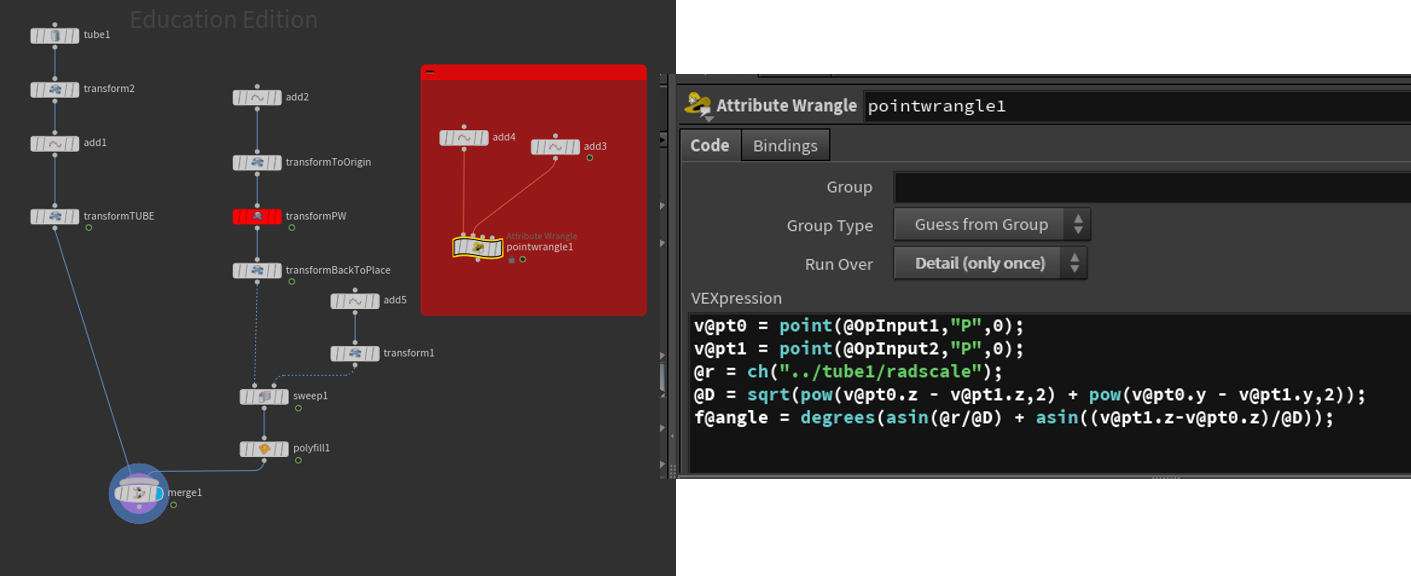The image size is (1411, 576).
Task: Select the tube1 node icon
Action: point(55,36)
